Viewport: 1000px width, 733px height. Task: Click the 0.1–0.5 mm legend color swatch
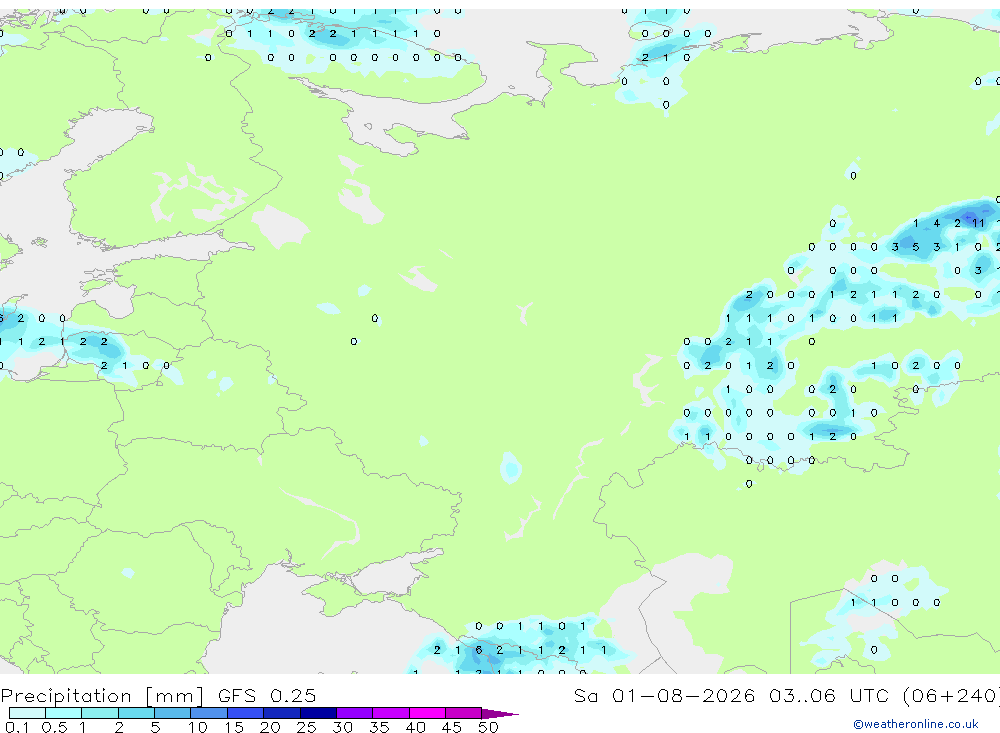27,713
